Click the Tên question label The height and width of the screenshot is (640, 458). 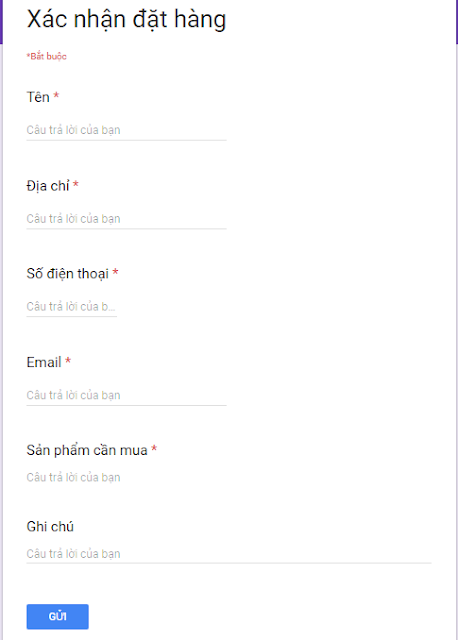click(38, 97)
